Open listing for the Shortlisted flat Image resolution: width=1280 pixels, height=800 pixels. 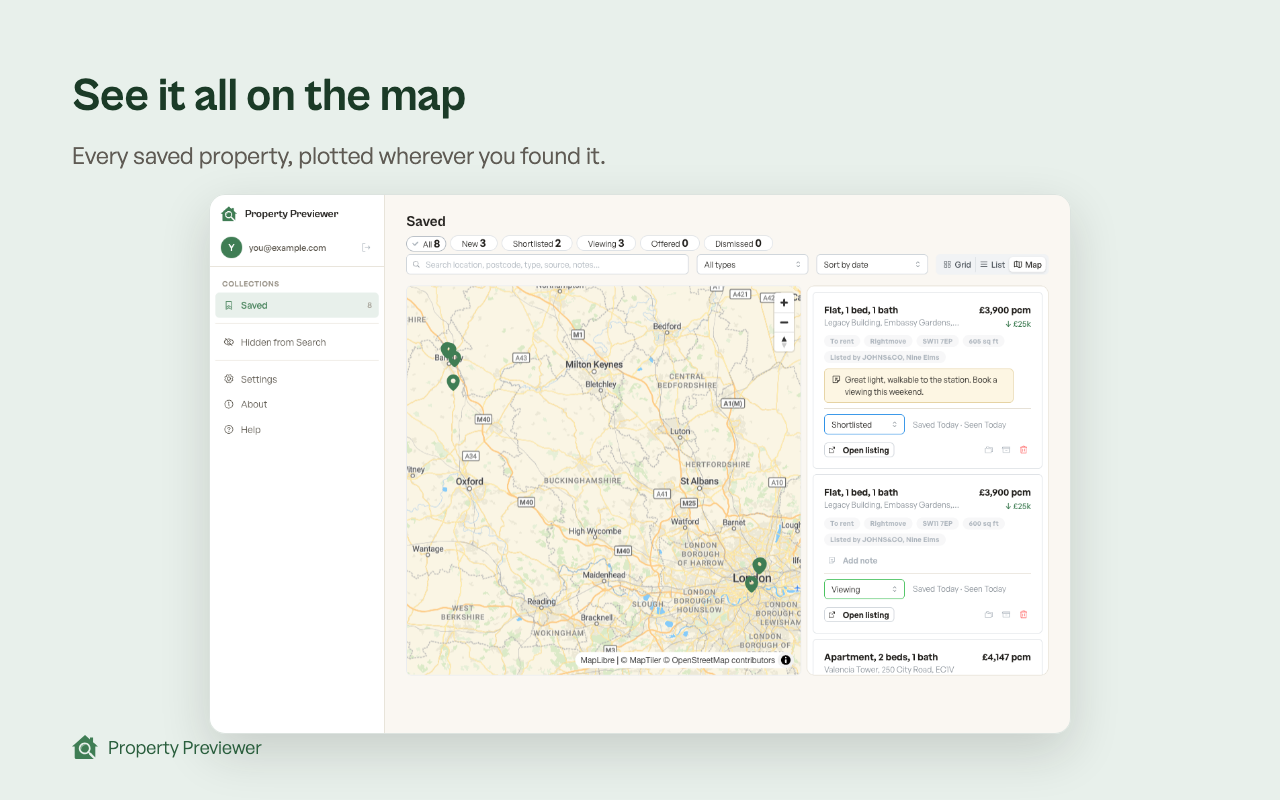pyautogui.click(x=859, y=450)
